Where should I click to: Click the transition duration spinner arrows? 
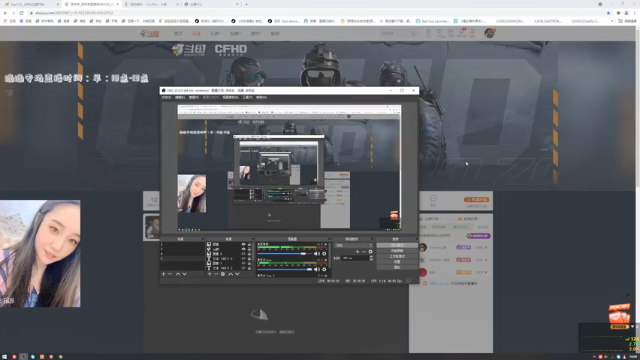point(371,258)
